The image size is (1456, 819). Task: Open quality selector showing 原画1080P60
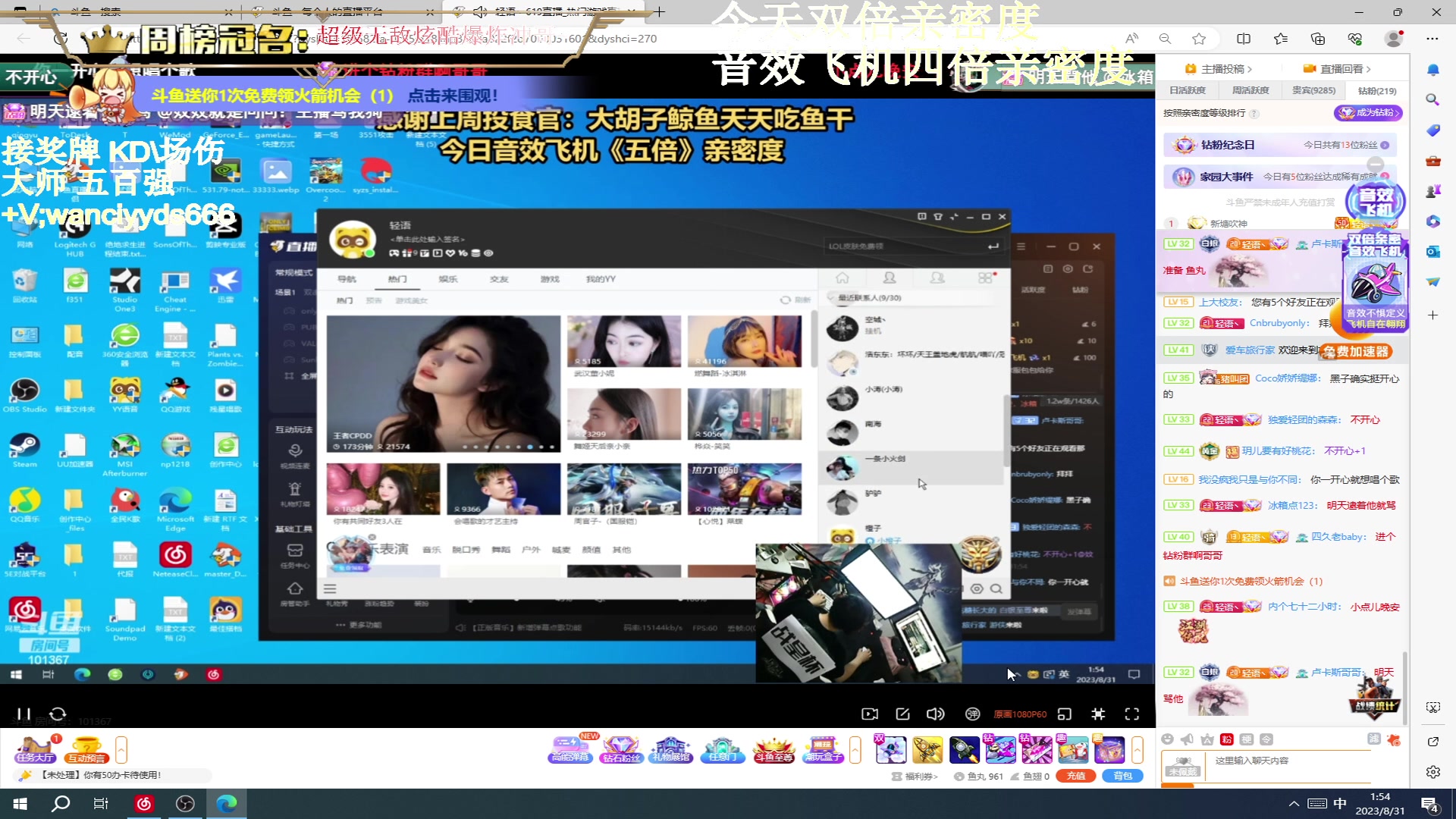1020,714
